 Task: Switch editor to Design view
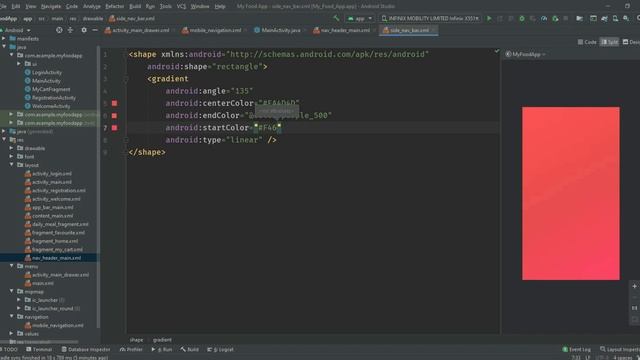(631, 42)
